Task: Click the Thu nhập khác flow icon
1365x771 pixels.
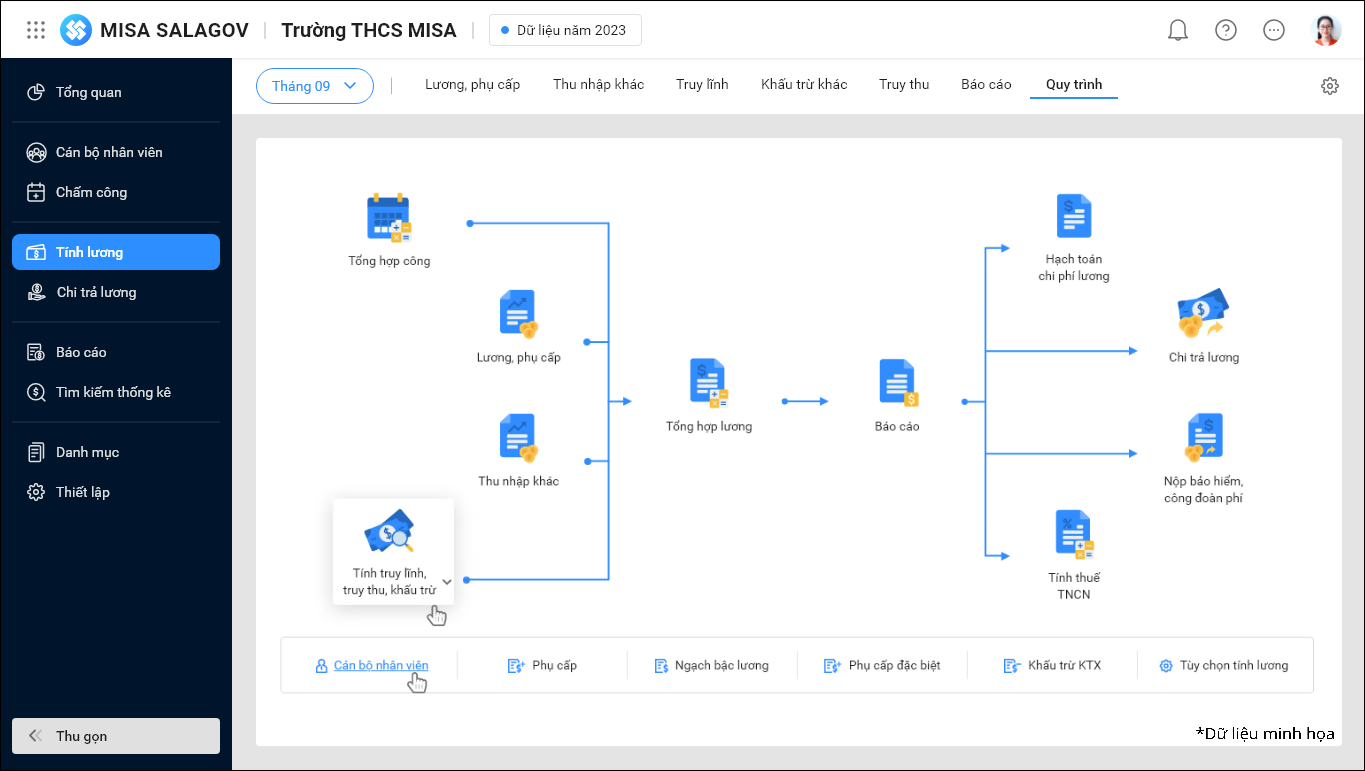Action: [519, 439]
